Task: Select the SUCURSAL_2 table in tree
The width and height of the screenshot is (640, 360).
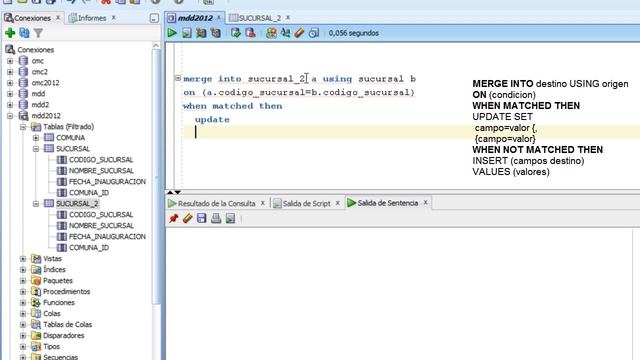Action: pyautogui.click(x=77, y=204)
